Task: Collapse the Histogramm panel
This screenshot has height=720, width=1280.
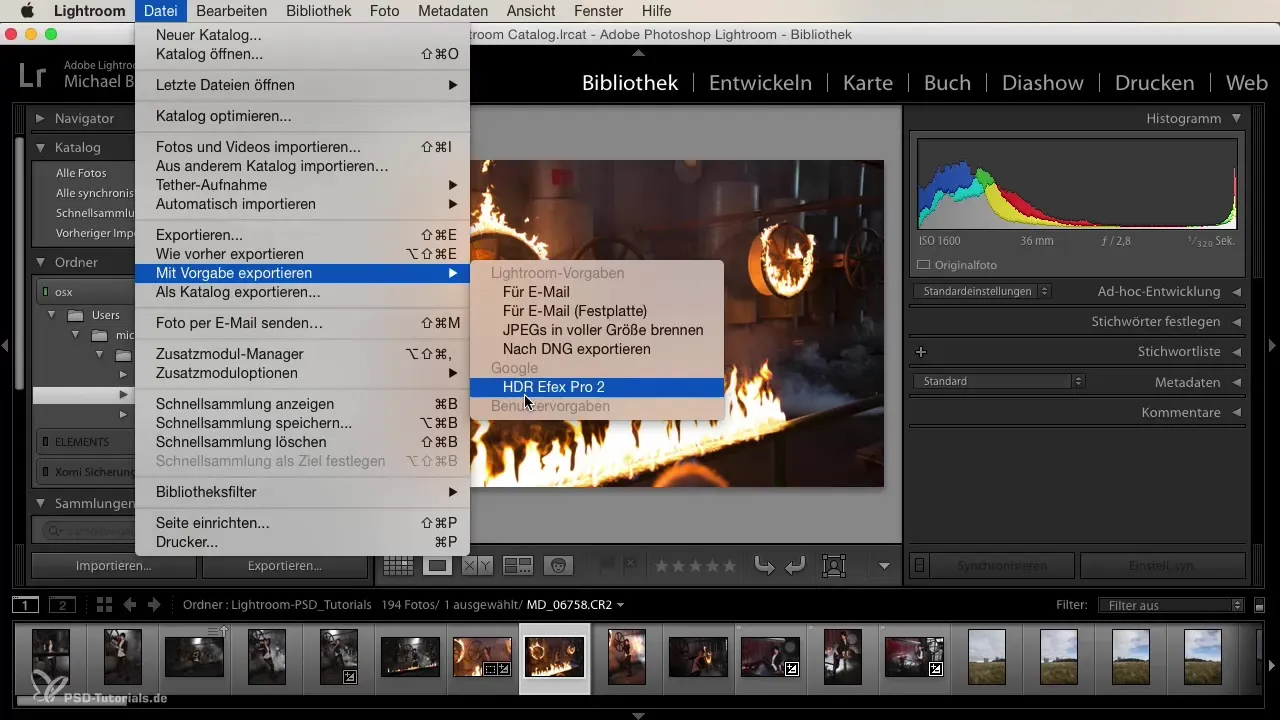Action: [x=1237, y=118]
